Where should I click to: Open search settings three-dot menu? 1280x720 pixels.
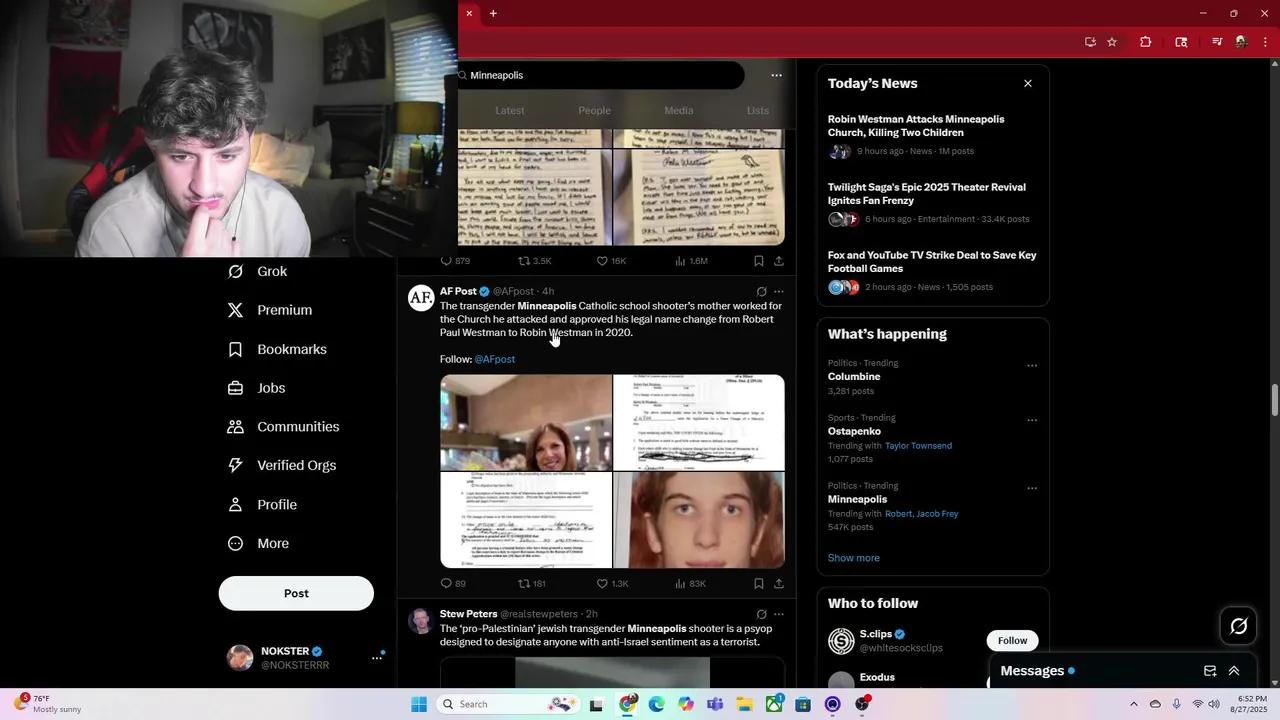tap(776, 75)
